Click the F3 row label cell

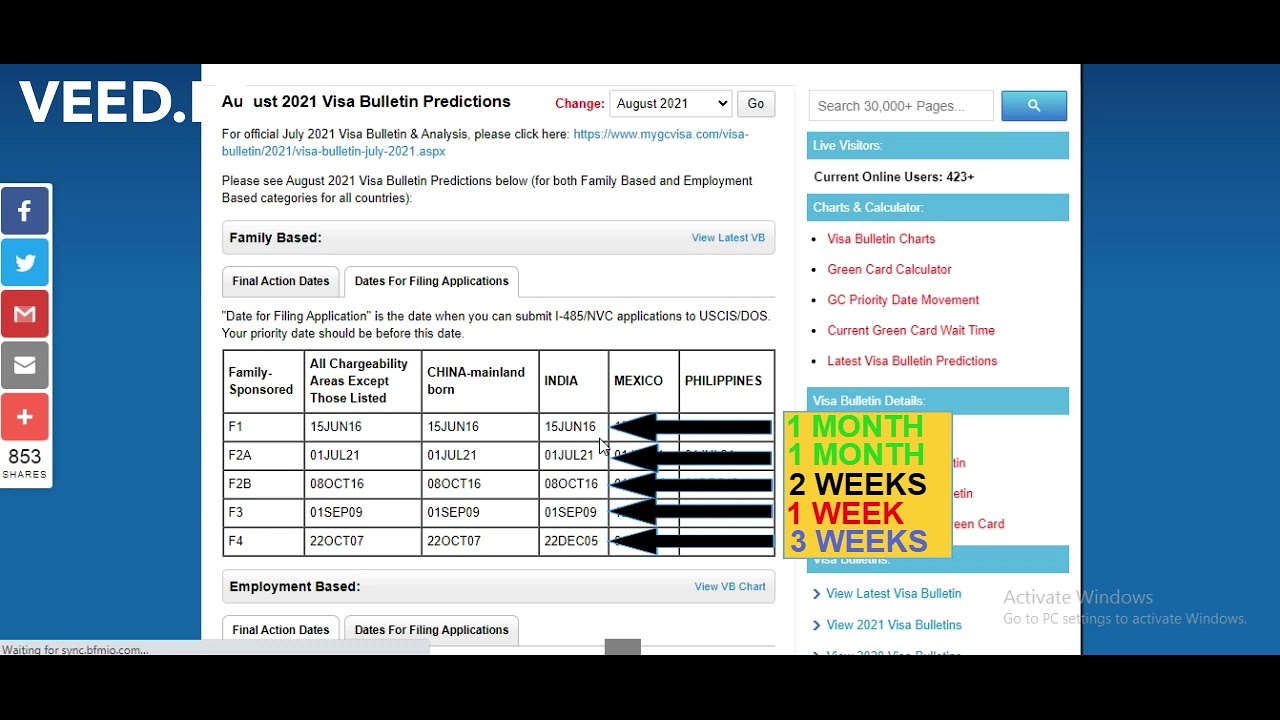264,512
